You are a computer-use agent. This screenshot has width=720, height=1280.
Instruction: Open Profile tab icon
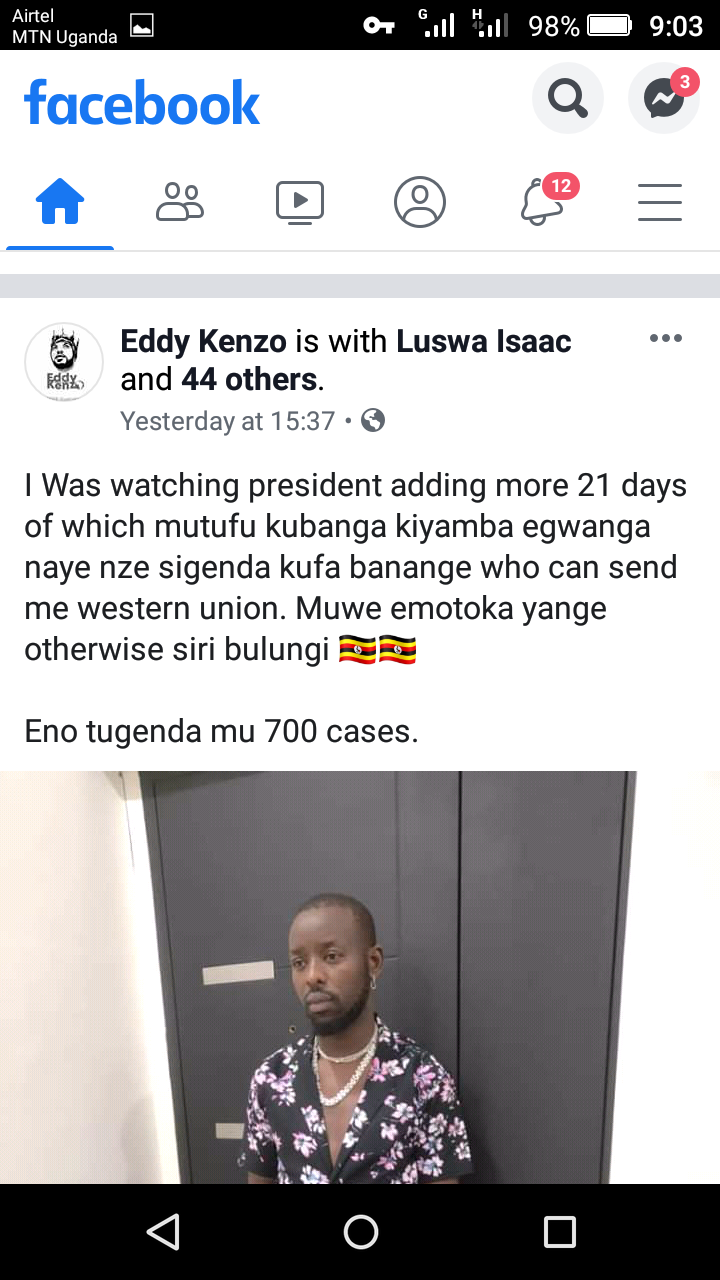click(420, 202)
